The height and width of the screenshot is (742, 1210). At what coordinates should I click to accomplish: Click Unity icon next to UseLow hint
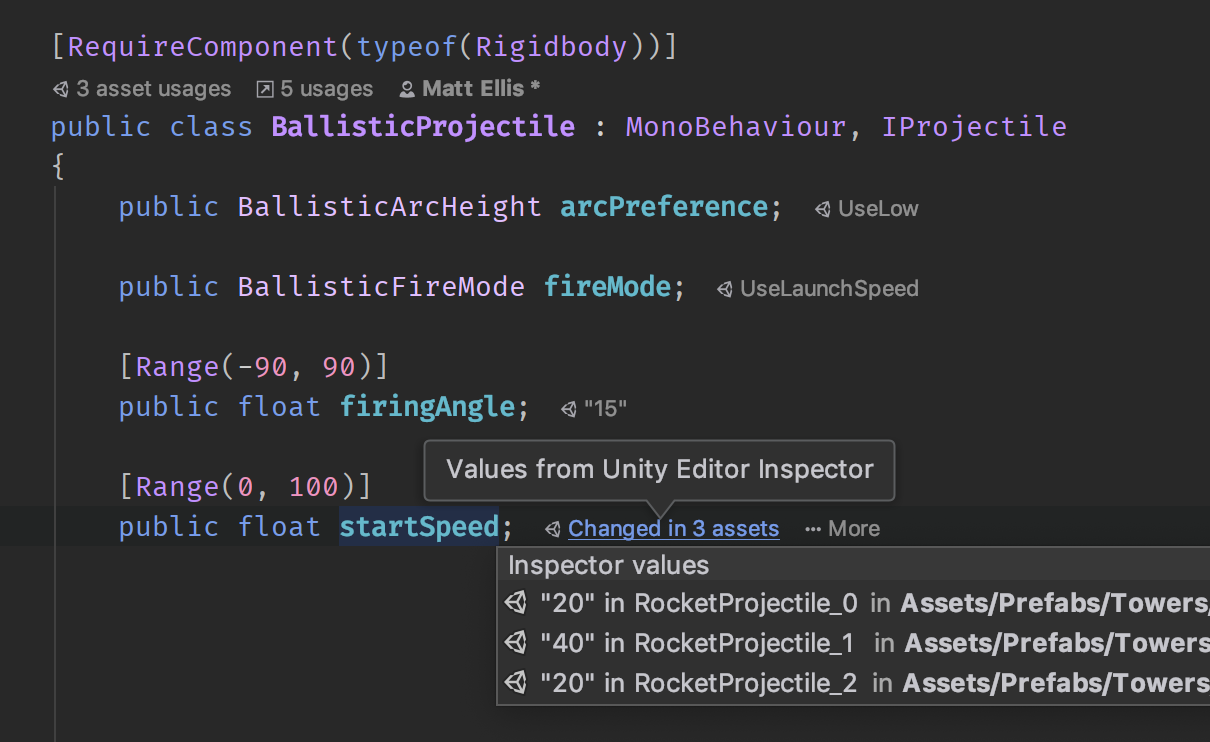[822, 209]
